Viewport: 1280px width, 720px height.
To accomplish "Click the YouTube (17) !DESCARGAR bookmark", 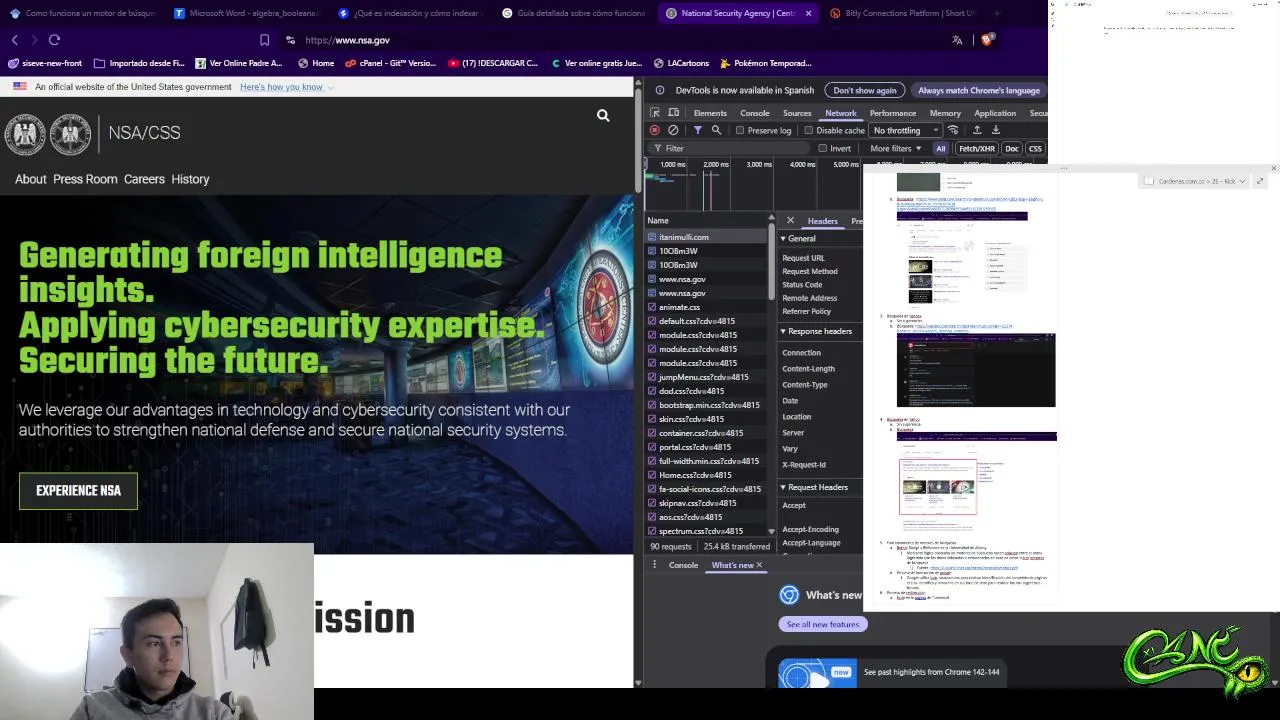I will click(493, 63).
